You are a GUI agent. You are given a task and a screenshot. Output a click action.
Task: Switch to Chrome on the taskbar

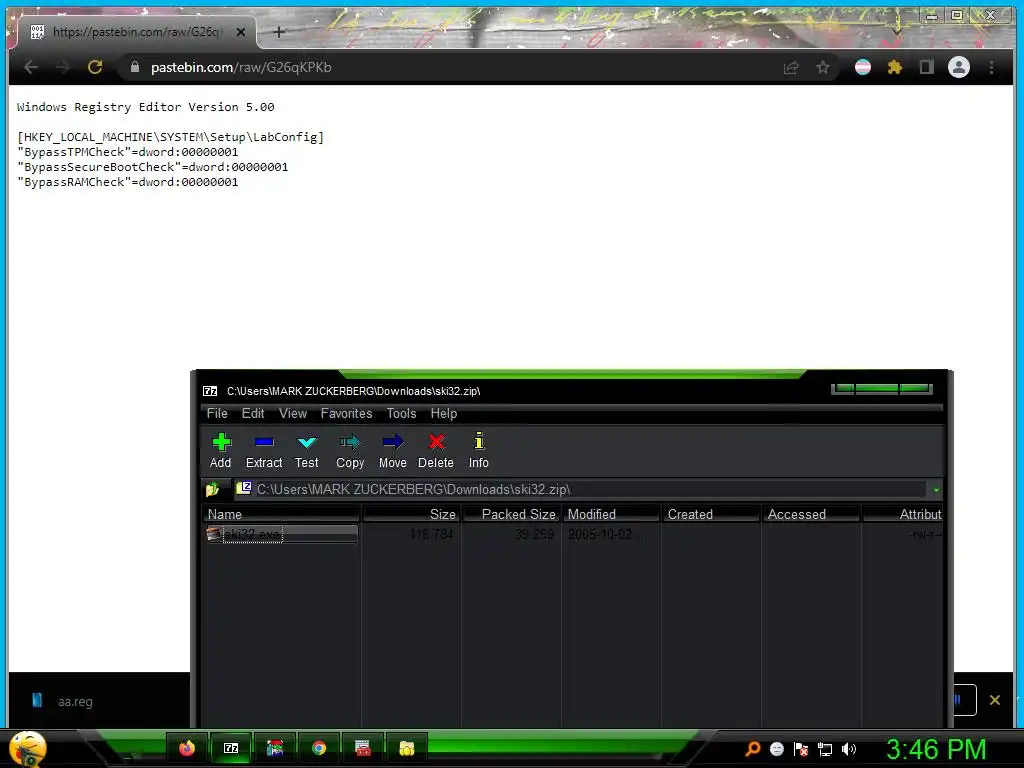319,748
